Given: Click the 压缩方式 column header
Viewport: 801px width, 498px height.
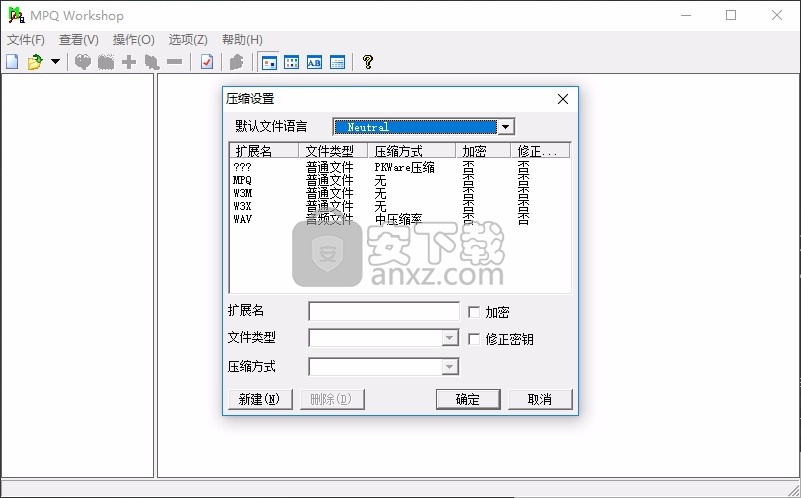Looking at the screenshot, I should 412,151.
